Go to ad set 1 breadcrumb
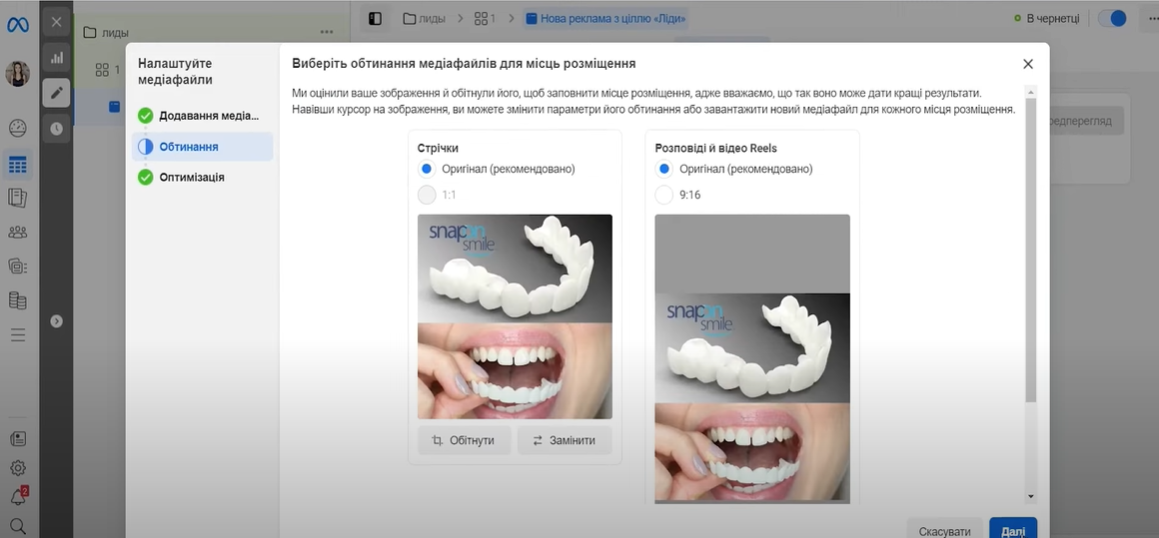 pyautogui.click(x=485, y=18)
